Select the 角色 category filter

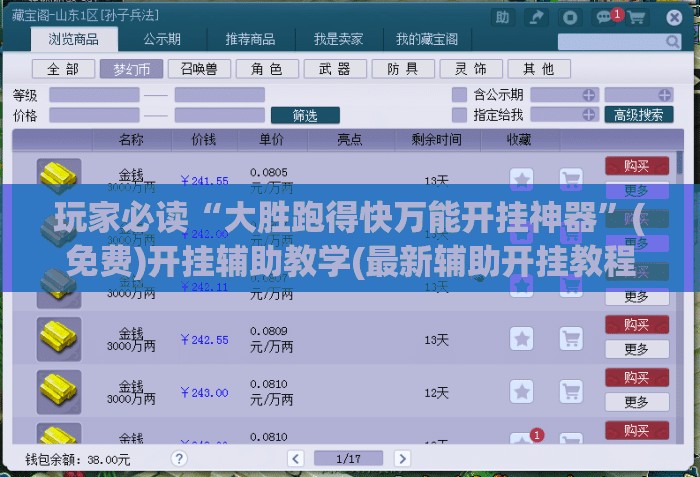point(267,69)
